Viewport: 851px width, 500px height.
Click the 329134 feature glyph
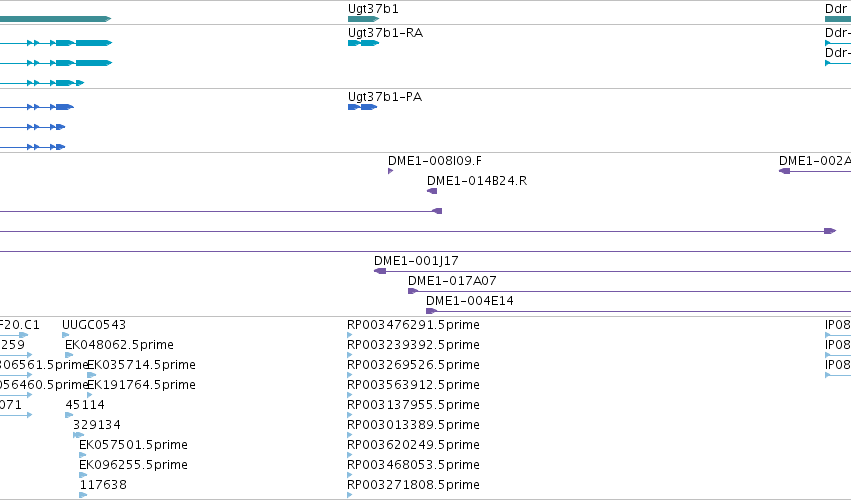(x=78, y=435)
